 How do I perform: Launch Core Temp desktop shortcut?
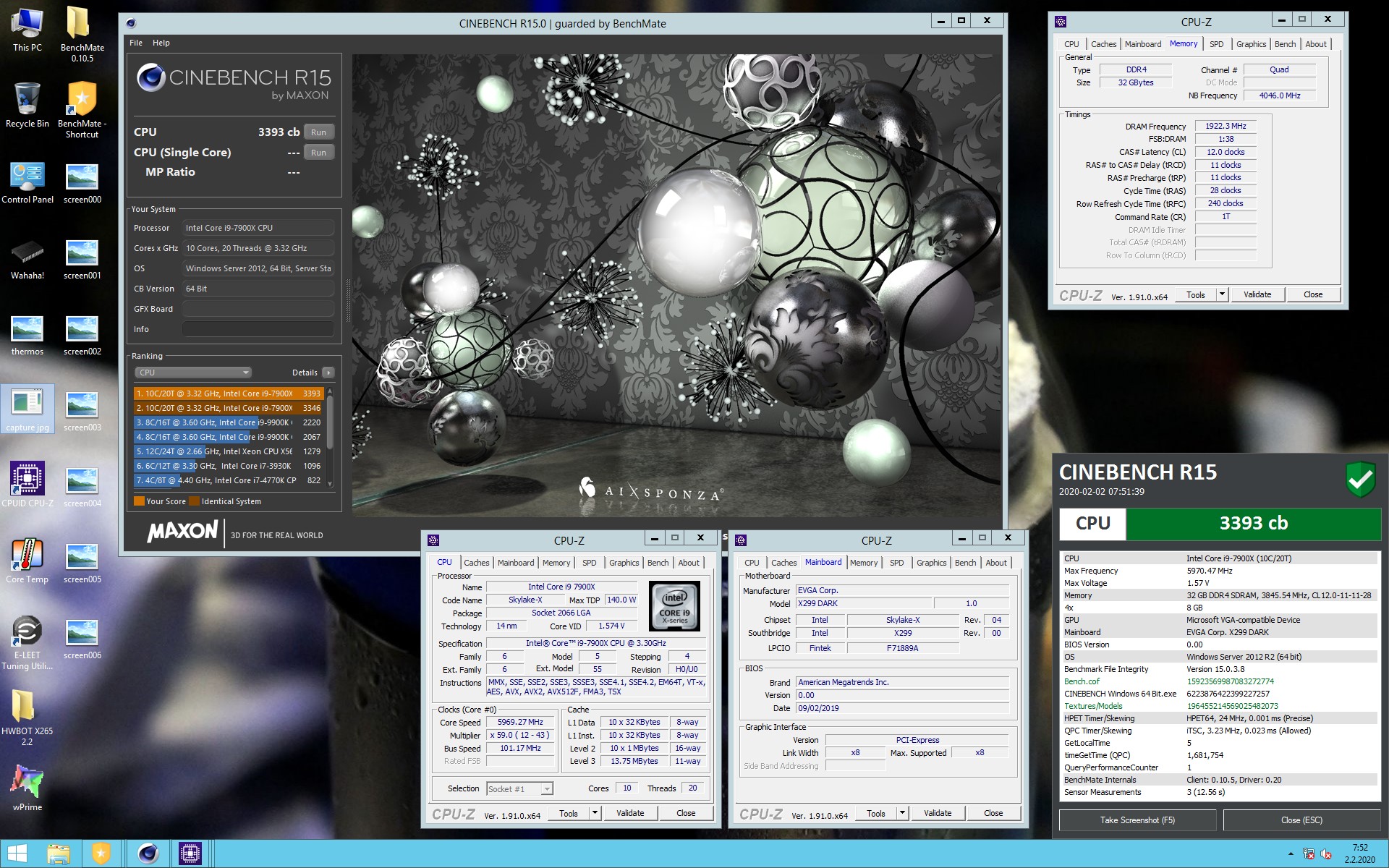(27, 561)
